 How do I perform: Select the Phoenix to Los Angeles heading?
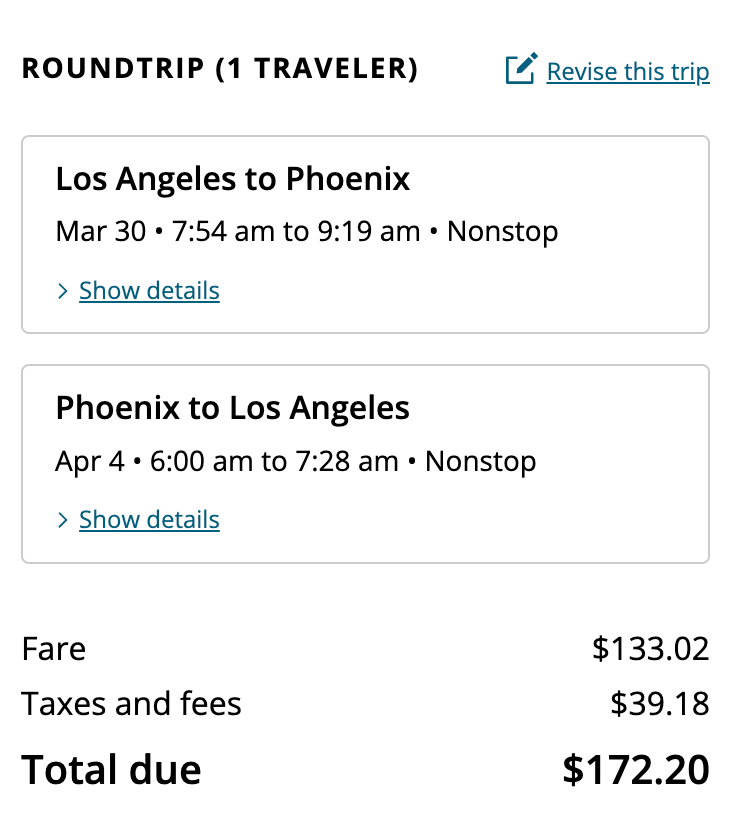tap(233, 408)
